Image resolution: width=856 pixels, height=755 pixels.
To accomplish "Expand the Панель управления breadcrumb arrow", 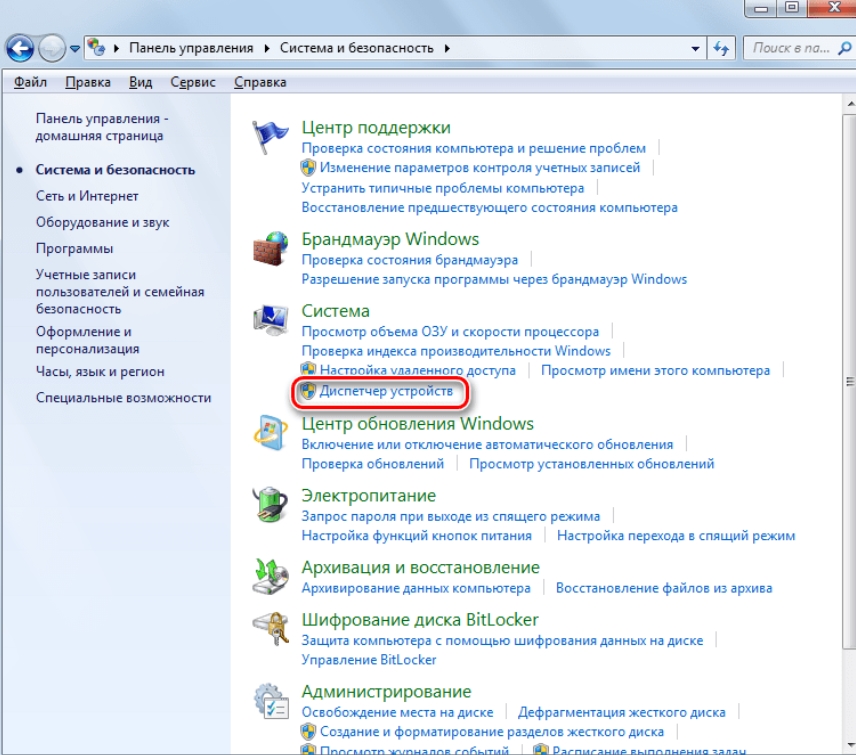I will [267, 48].
